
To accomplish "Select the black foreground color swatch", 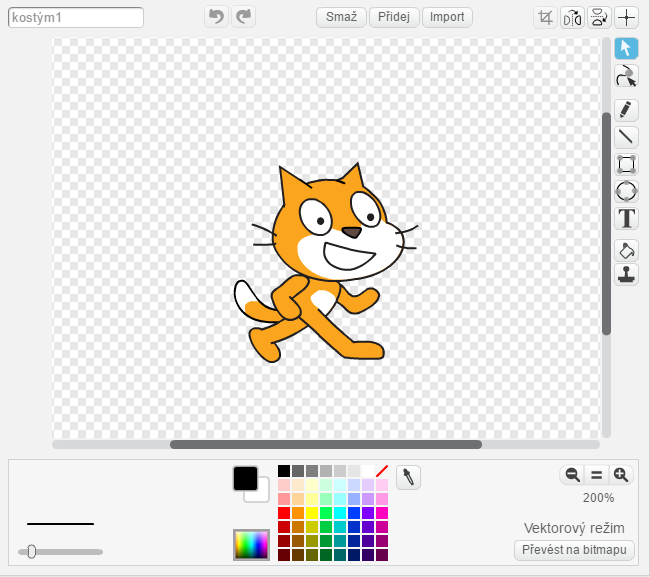I will point(245,478).
